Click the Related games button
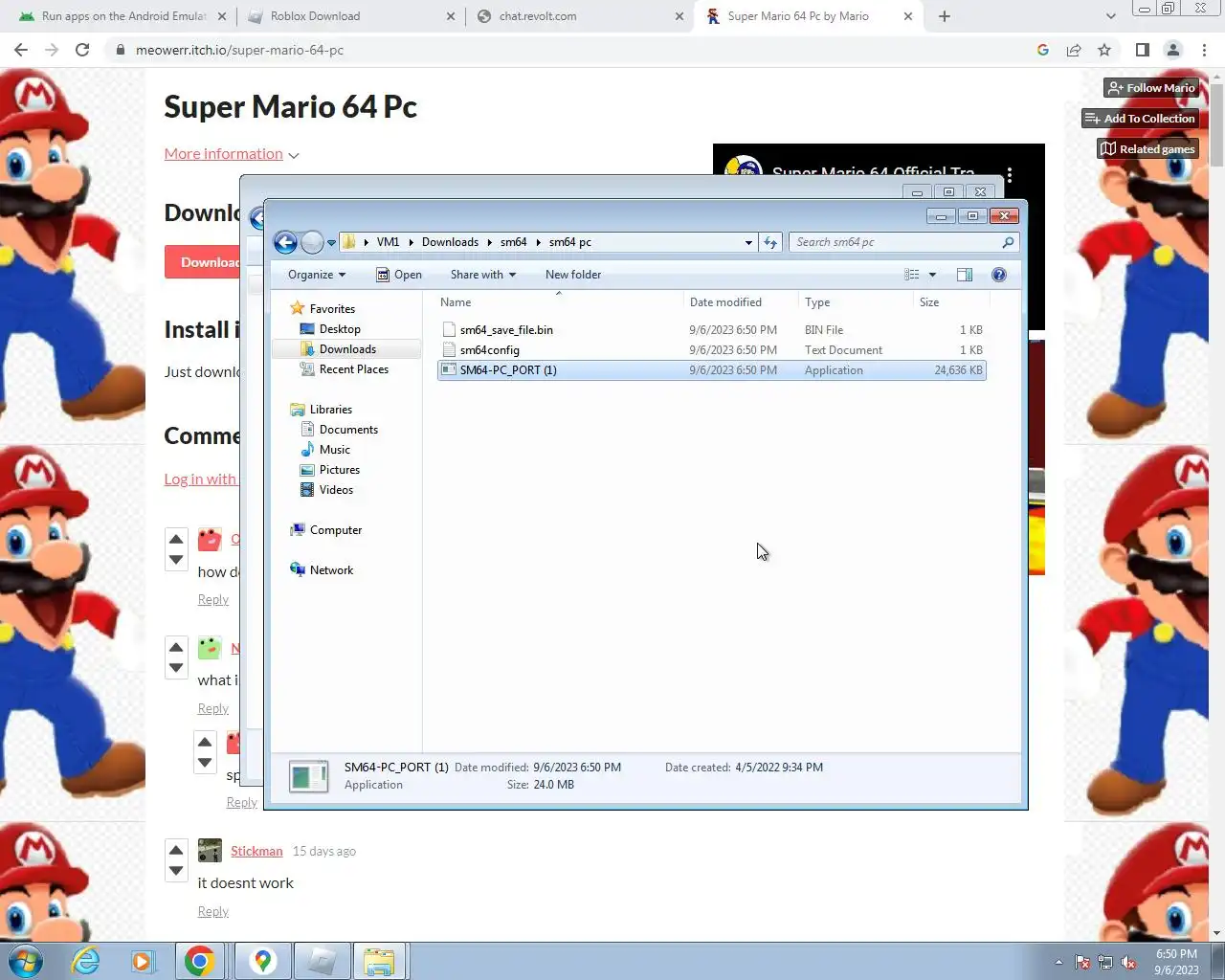 1148,149
